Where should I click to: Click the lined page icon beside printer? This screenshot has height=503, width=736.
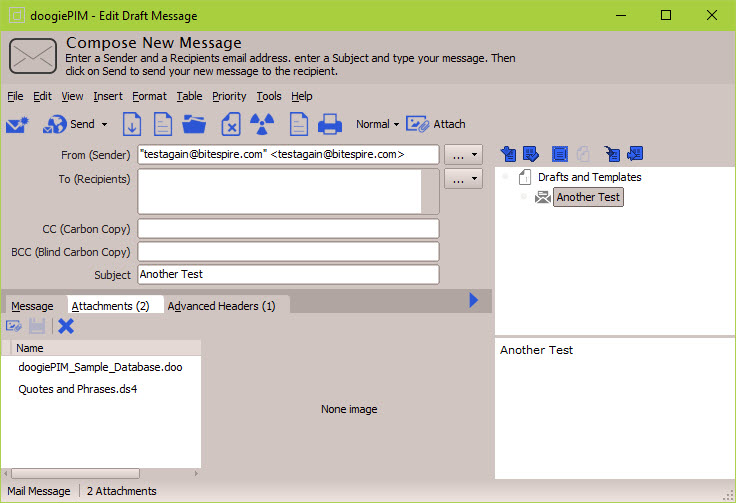coord(299,124)
